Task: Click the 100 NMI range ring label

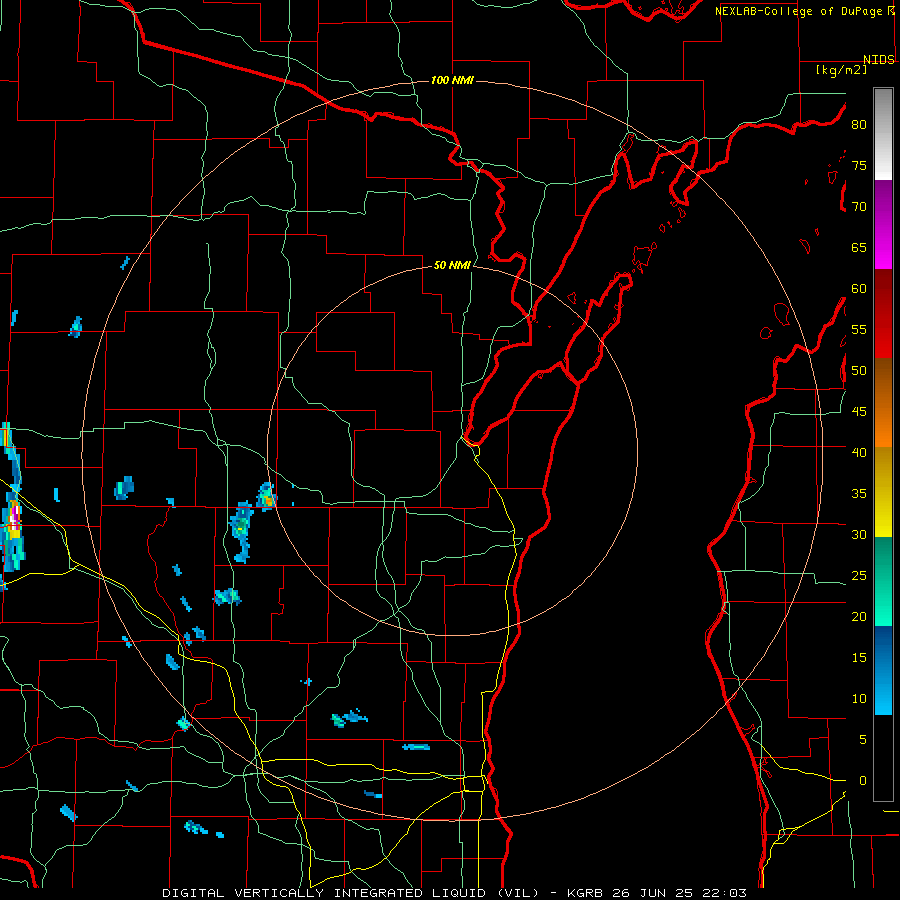Action: click(452, 80)
